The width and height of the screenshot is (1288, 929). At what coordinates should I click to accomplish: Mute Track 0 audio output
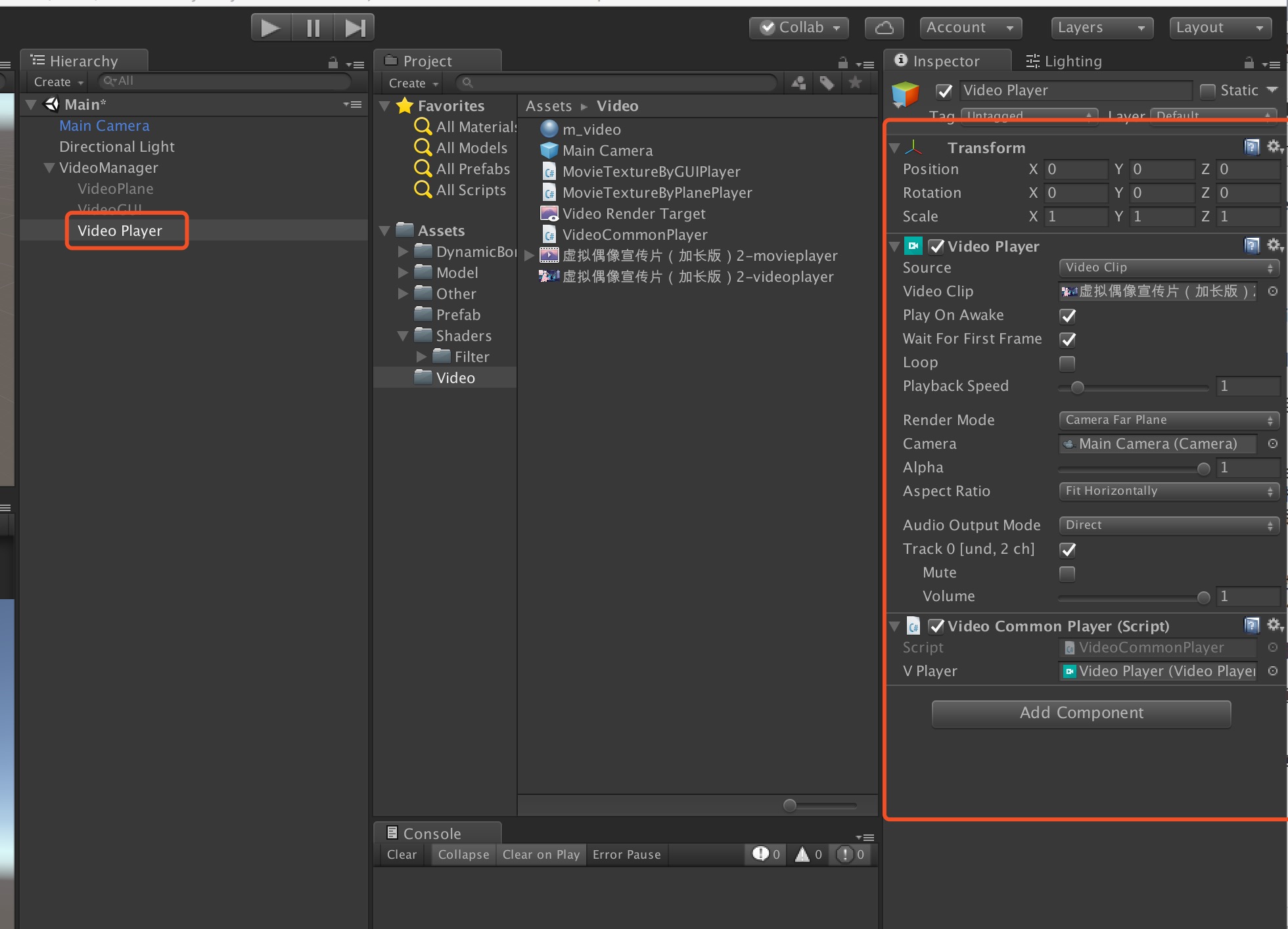coord(1066,574)
